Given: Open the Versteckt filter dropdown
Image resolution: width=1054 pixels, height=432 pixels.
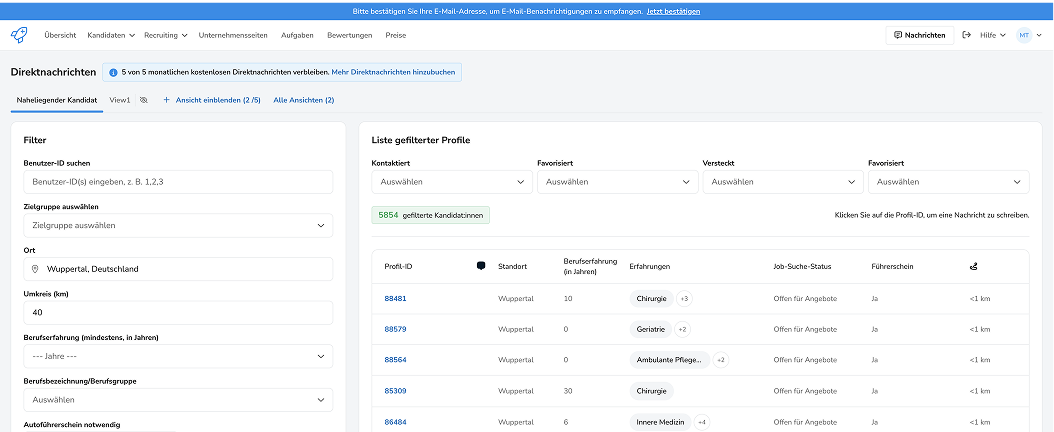Looking at the screenshot, I should tap(782, 182).
